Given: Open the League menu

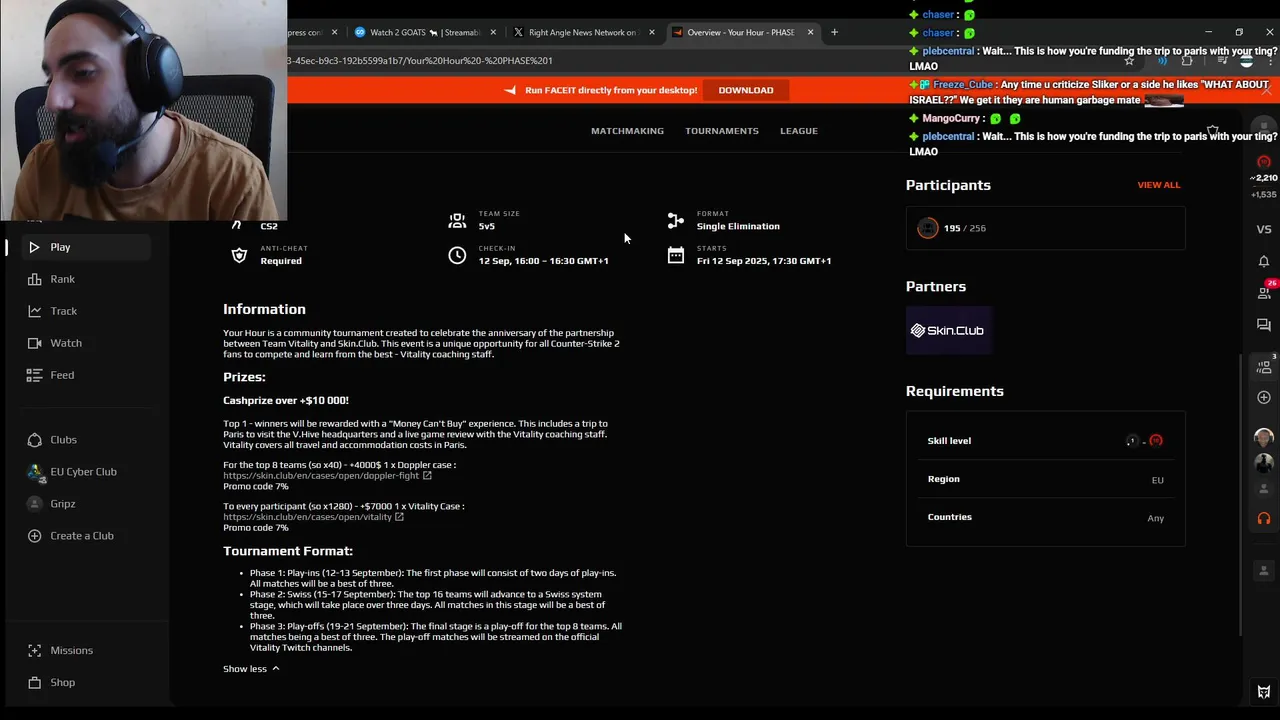Looking at the screenshot, I should pyautogui.click(x=799, y=131).
